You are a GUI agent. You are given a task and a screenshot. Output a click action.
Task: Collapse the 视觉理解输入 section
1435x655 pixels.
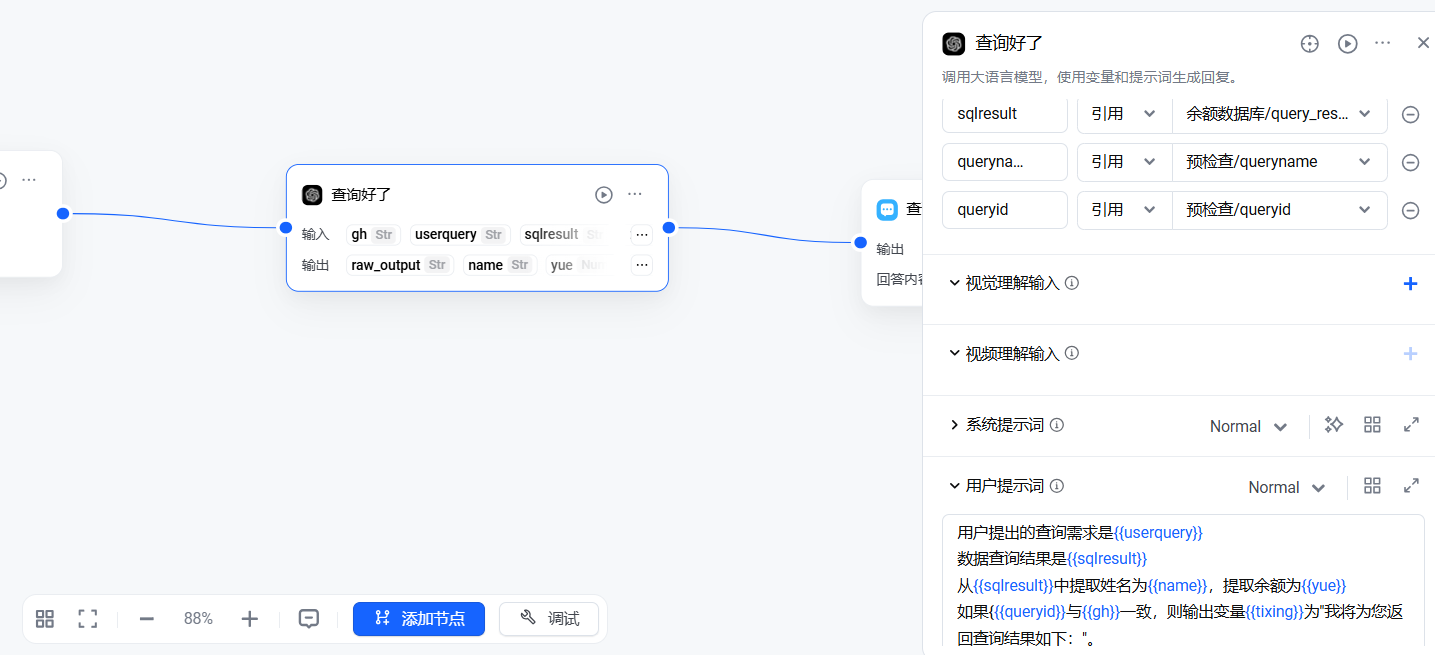pyautogui.click(x=954, y=283)
